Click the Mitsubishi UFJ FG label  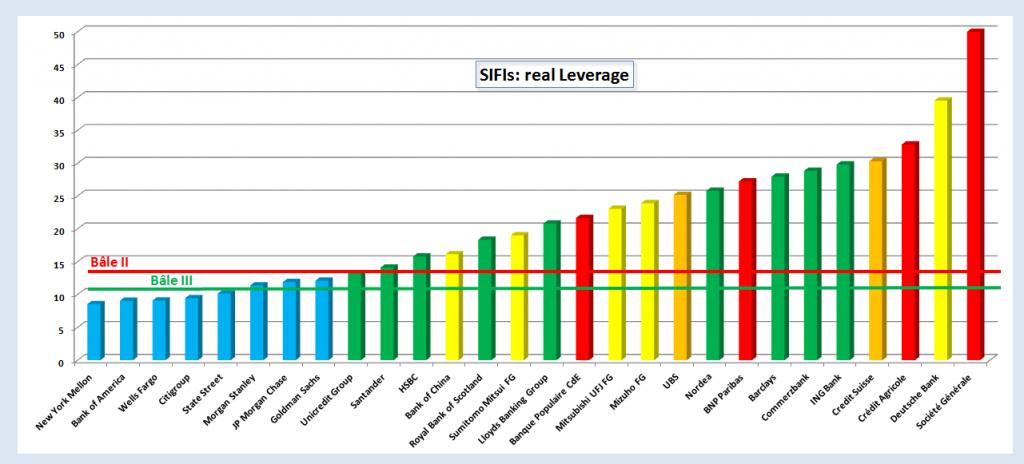coord(587,404)
